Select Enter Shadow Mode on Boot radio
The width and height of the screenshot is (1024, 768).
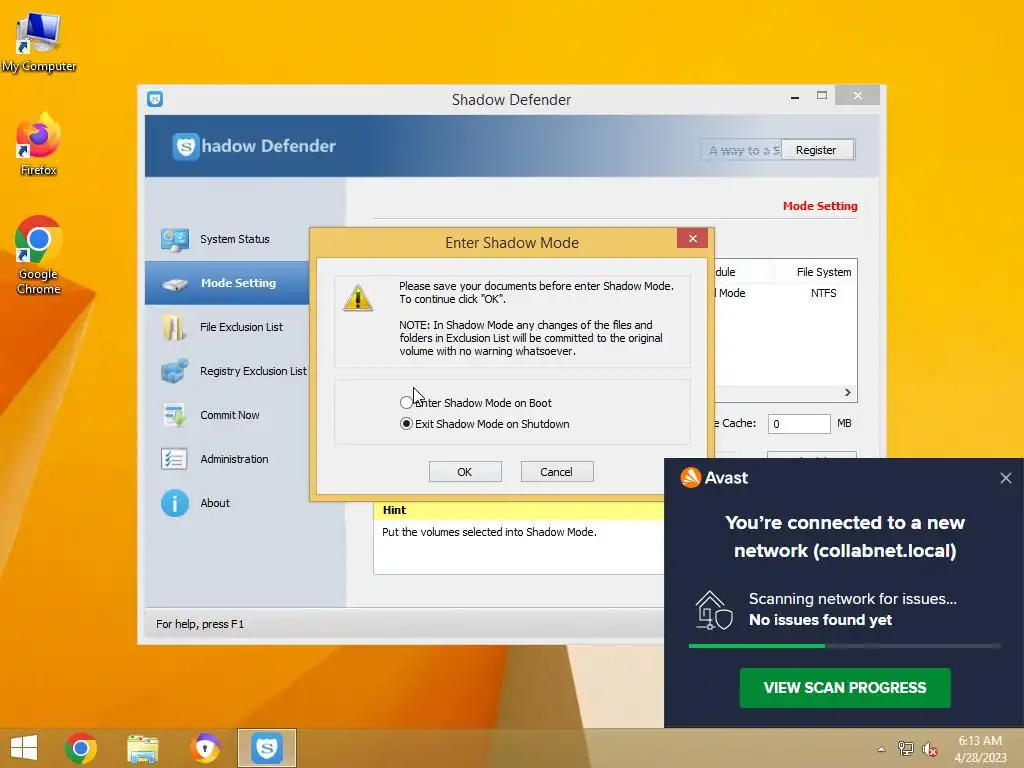[406, 403]
